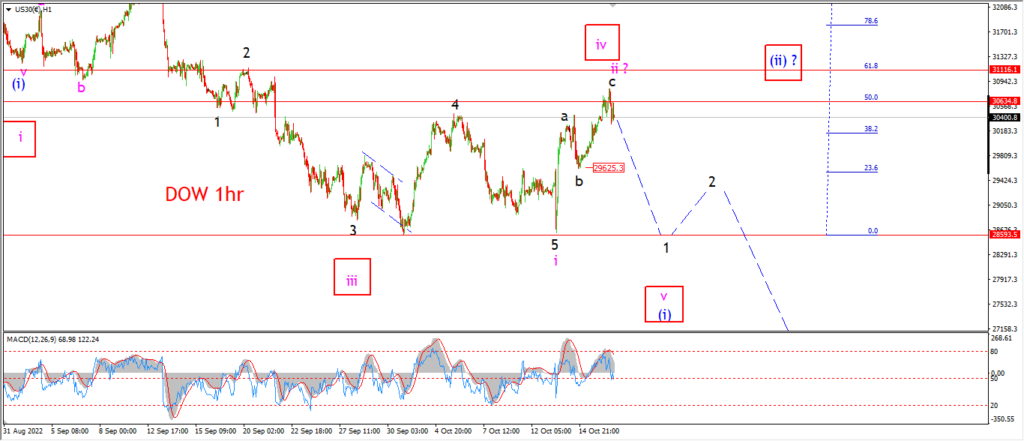This screenshot has width=1024, height=441.
Task: Click the current price 30400.8 label
Action: [x=1004, y=118]
